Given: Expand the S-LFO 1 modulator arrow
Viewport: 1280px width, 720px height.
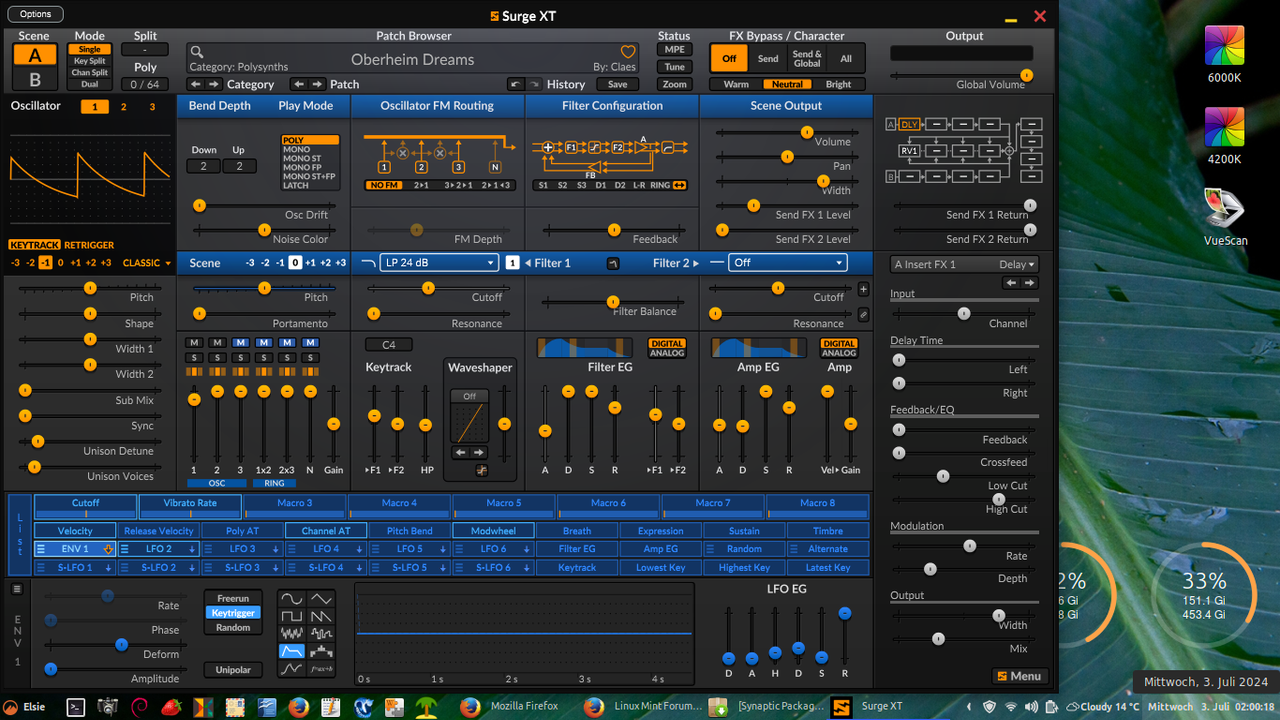Looking at the screenshot, I should click(108, 568).
